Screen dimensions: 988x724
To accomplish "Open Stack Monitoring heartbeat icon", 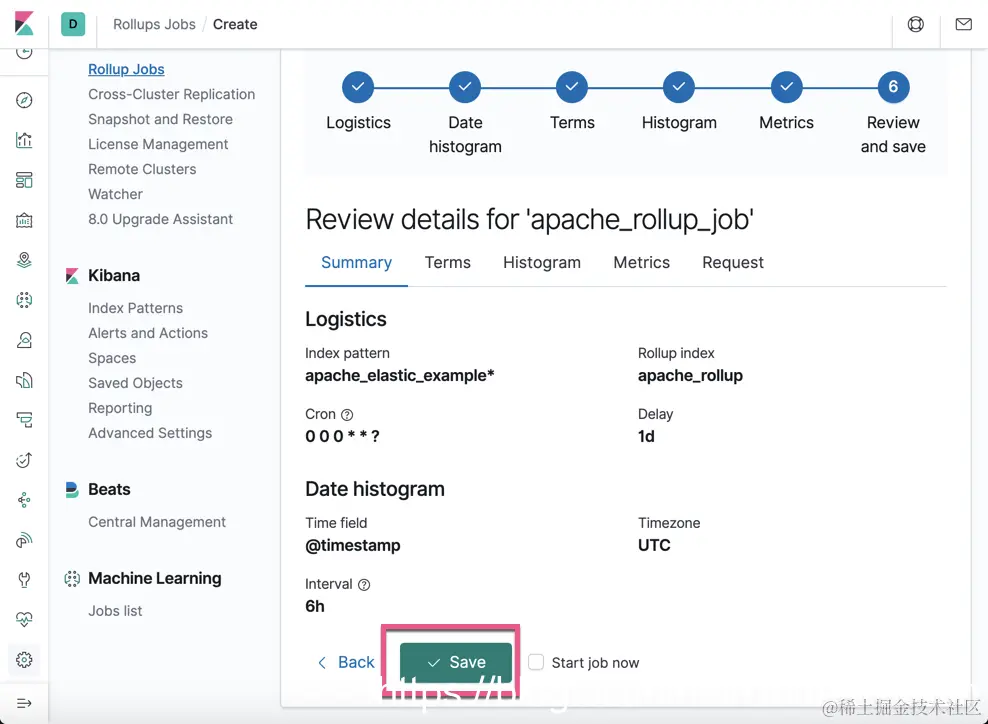I will pos(24,619).
